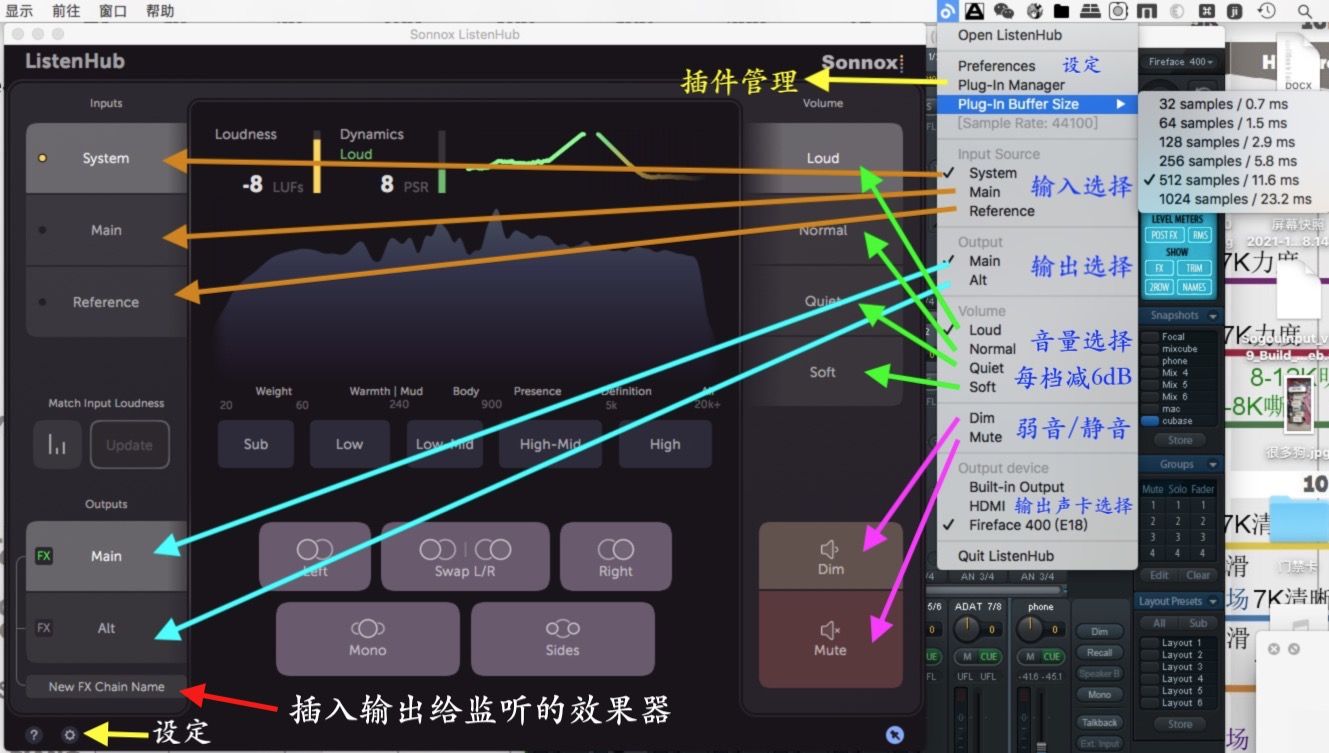Click the folder icon in menu bar
1329x753 pixels.
(x=1062, y=11)
